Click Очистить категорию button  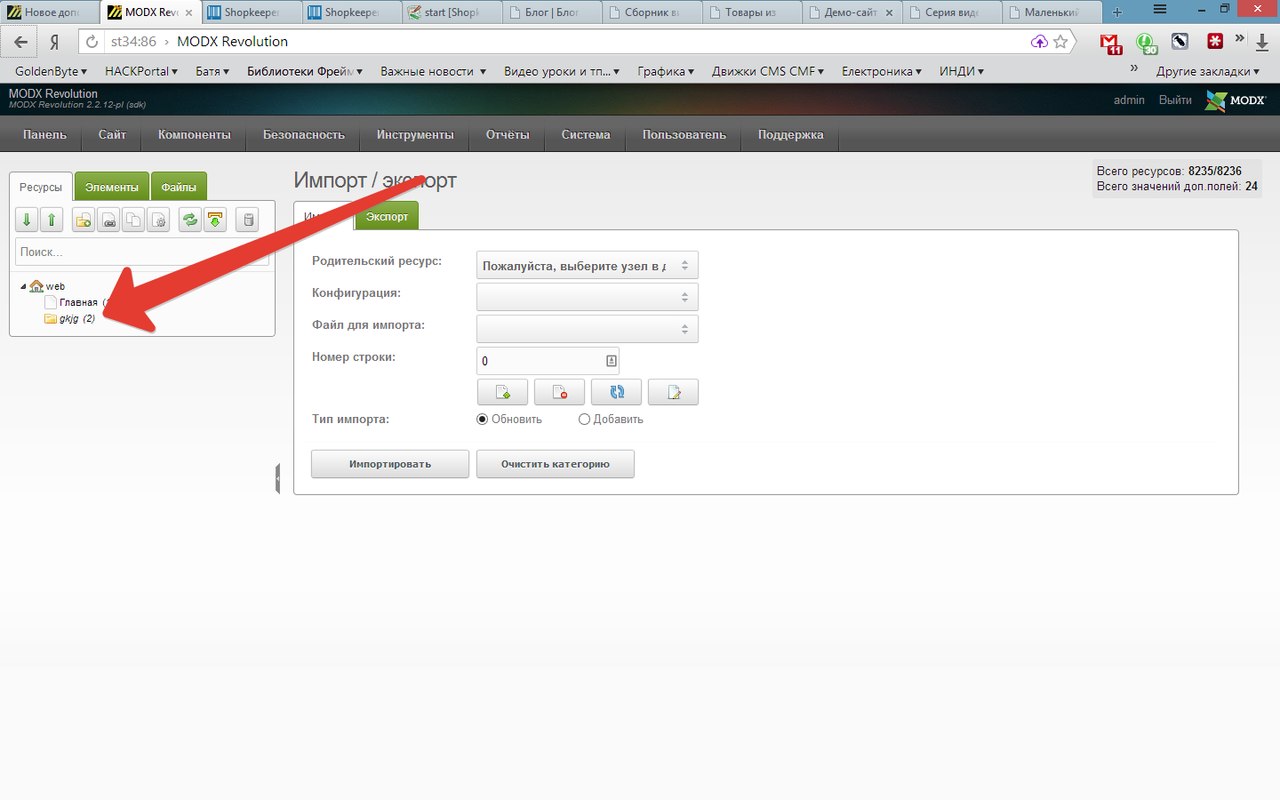555,464
